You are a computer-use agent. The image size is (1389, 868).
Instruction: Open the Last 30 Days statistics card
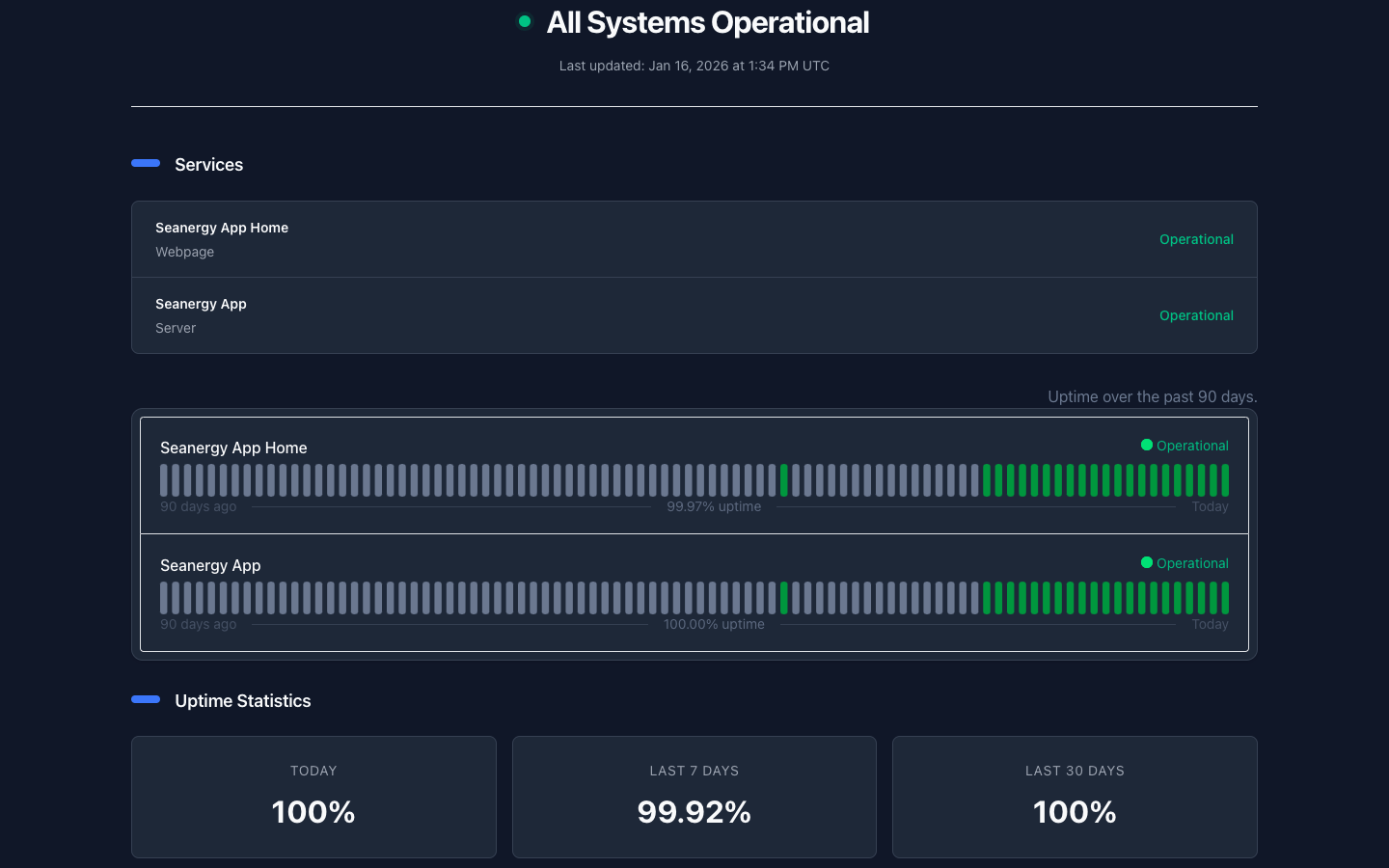tap(1075, 797)
